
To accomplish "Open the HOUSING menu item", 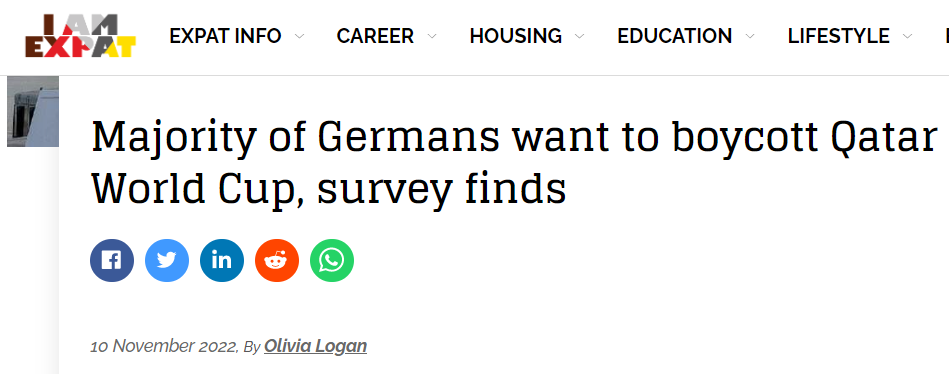I will (516, 36).
